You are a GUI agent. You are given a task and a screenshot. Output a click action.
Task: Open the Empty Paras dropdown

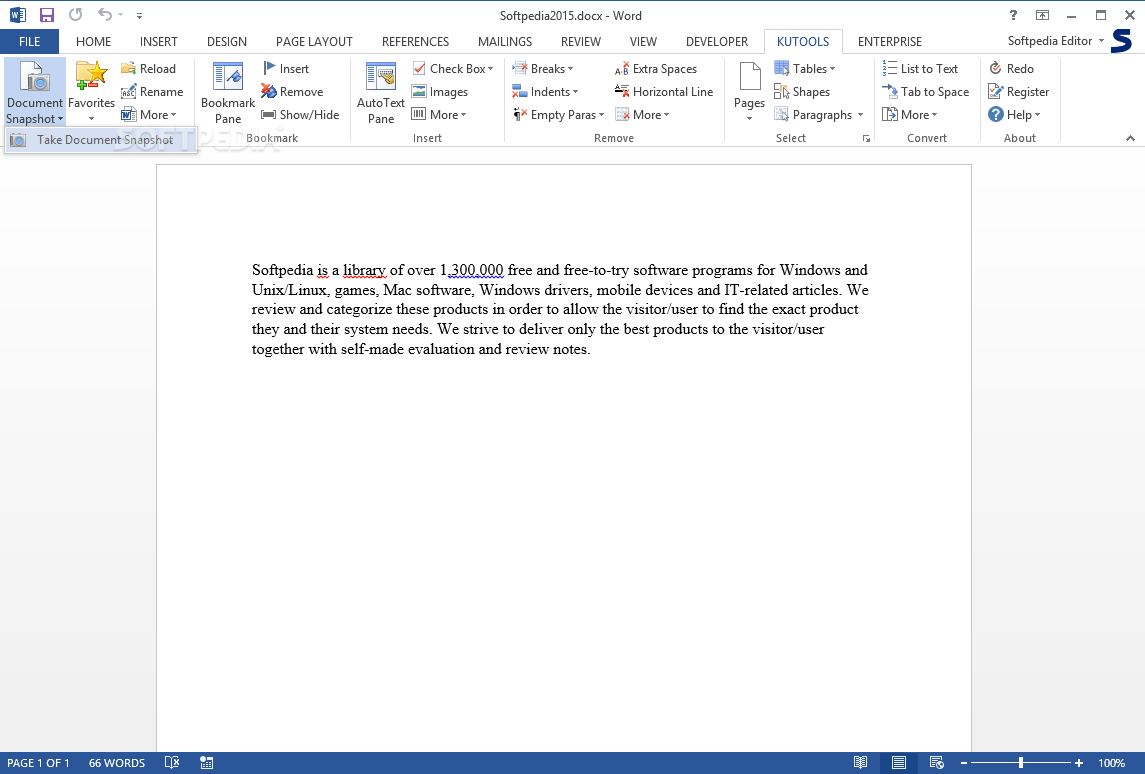pos(602,115)
